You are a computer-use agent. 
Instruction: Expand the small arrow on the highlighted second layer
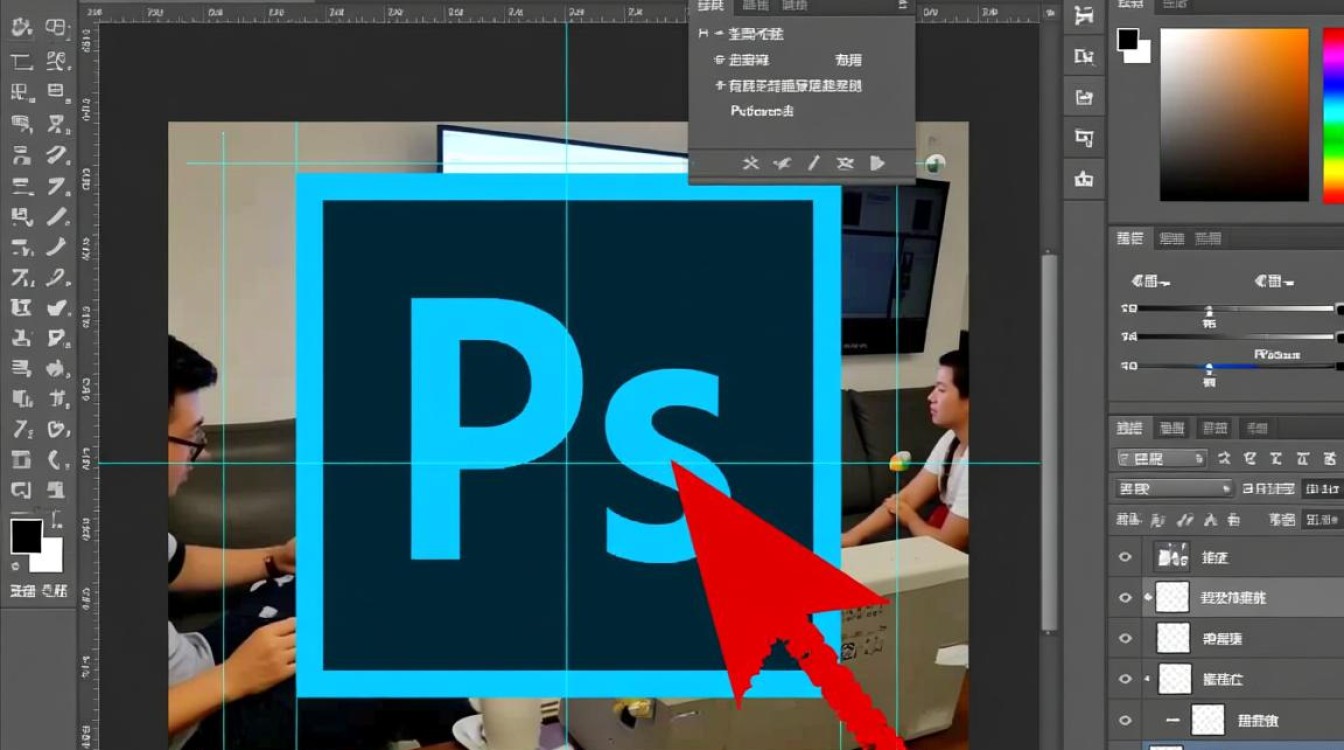[1148, 598]
